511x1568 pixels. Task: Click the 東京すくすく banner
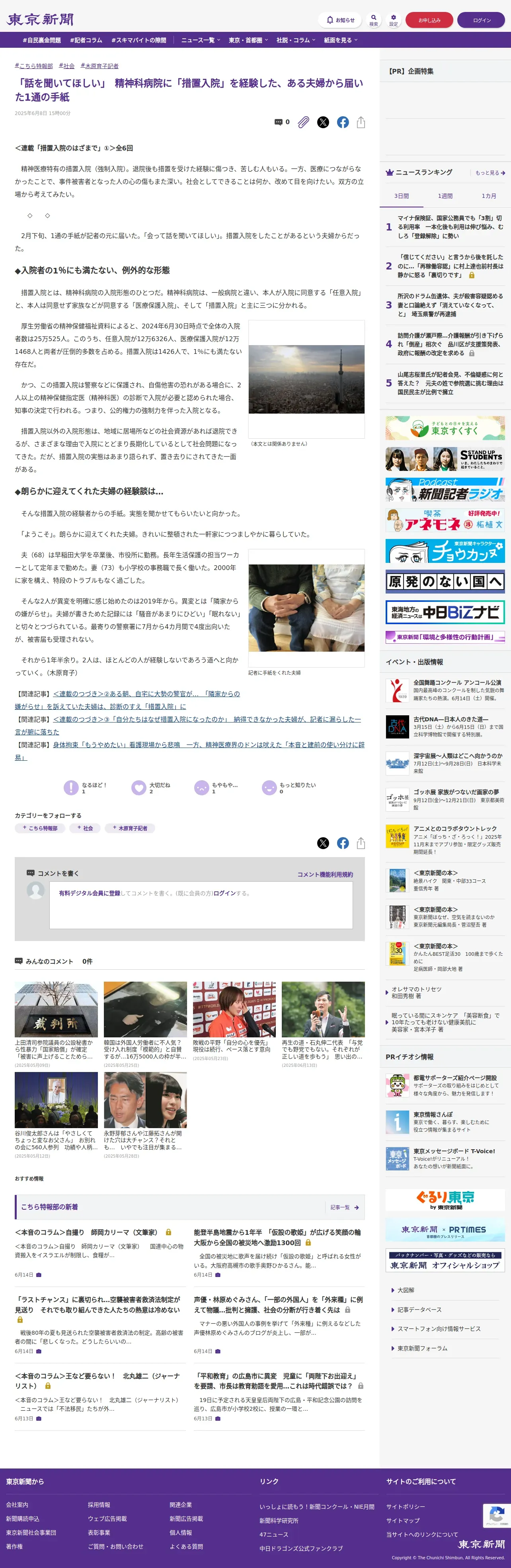click(x=445, y=428)
